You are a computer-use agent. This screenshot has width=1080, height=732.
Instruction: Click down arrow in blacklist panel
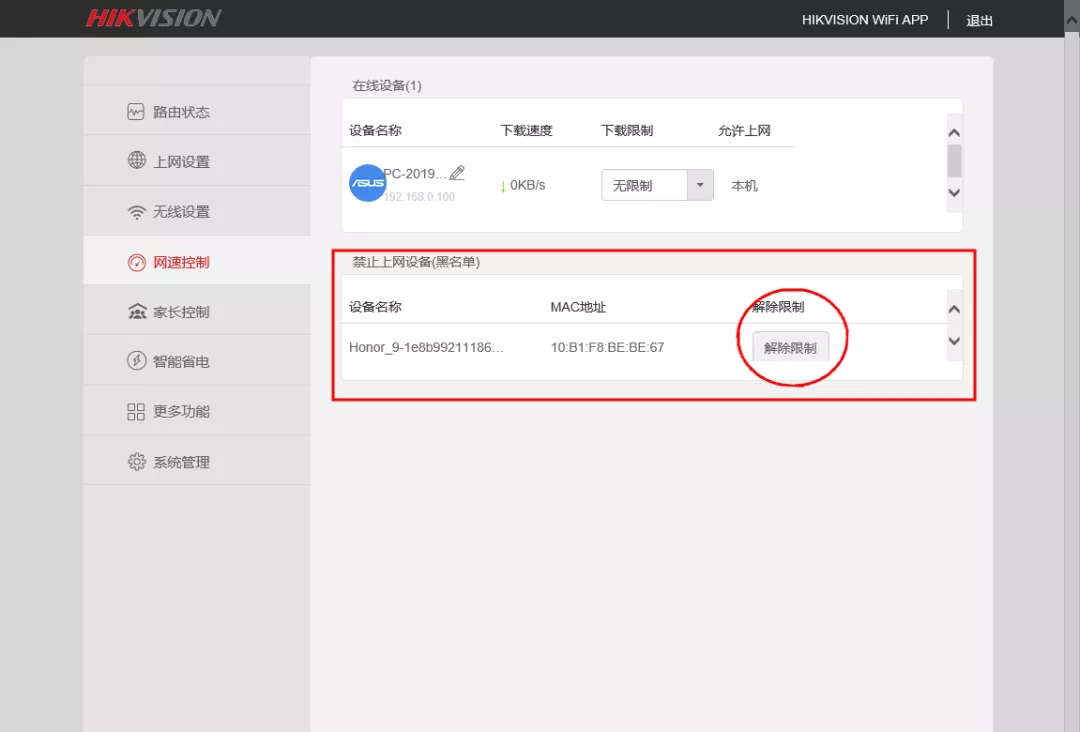[x=954, y=341]
